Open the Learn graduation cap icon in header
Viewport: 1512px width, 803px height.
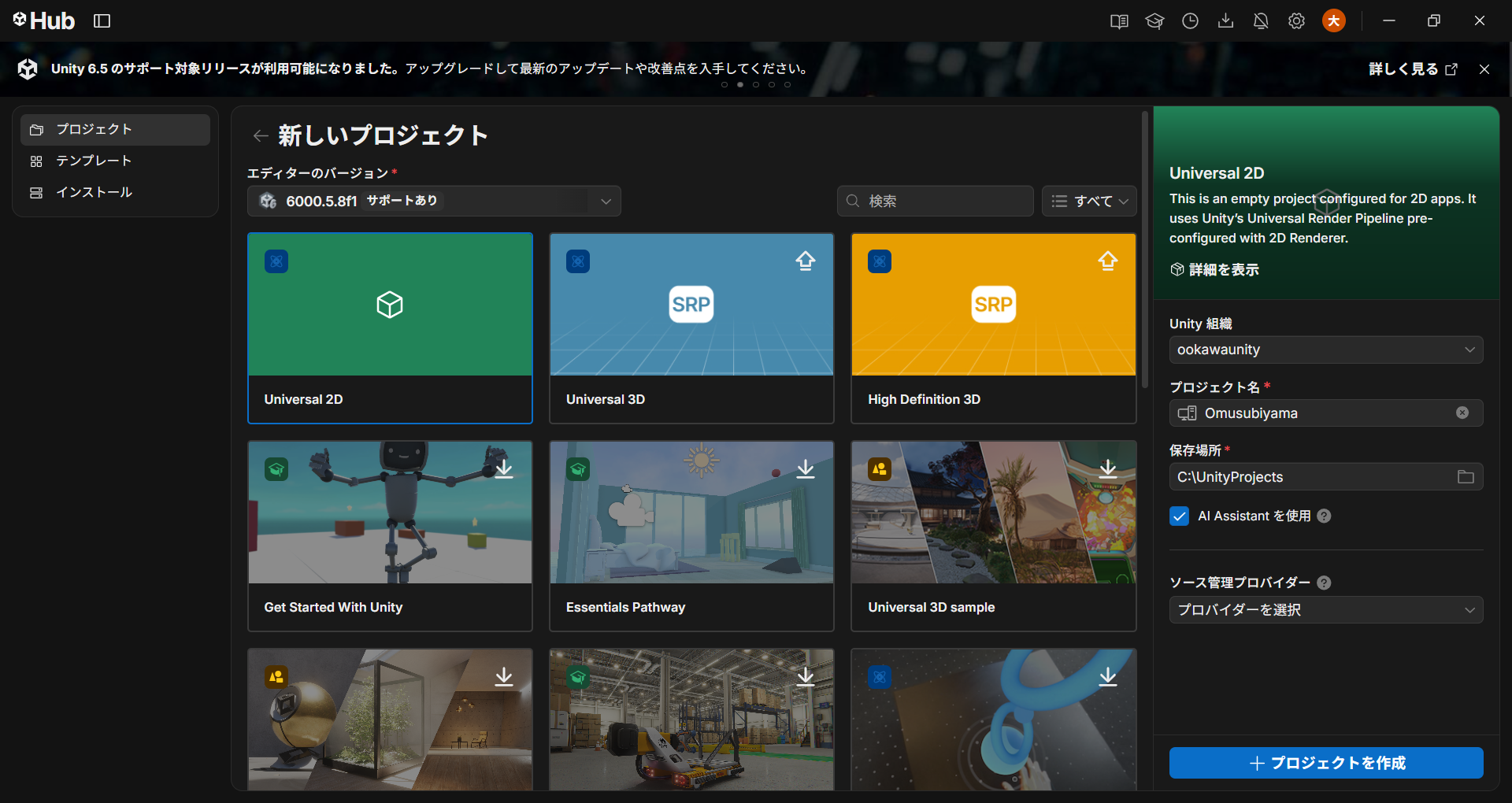click(1154, 21)
